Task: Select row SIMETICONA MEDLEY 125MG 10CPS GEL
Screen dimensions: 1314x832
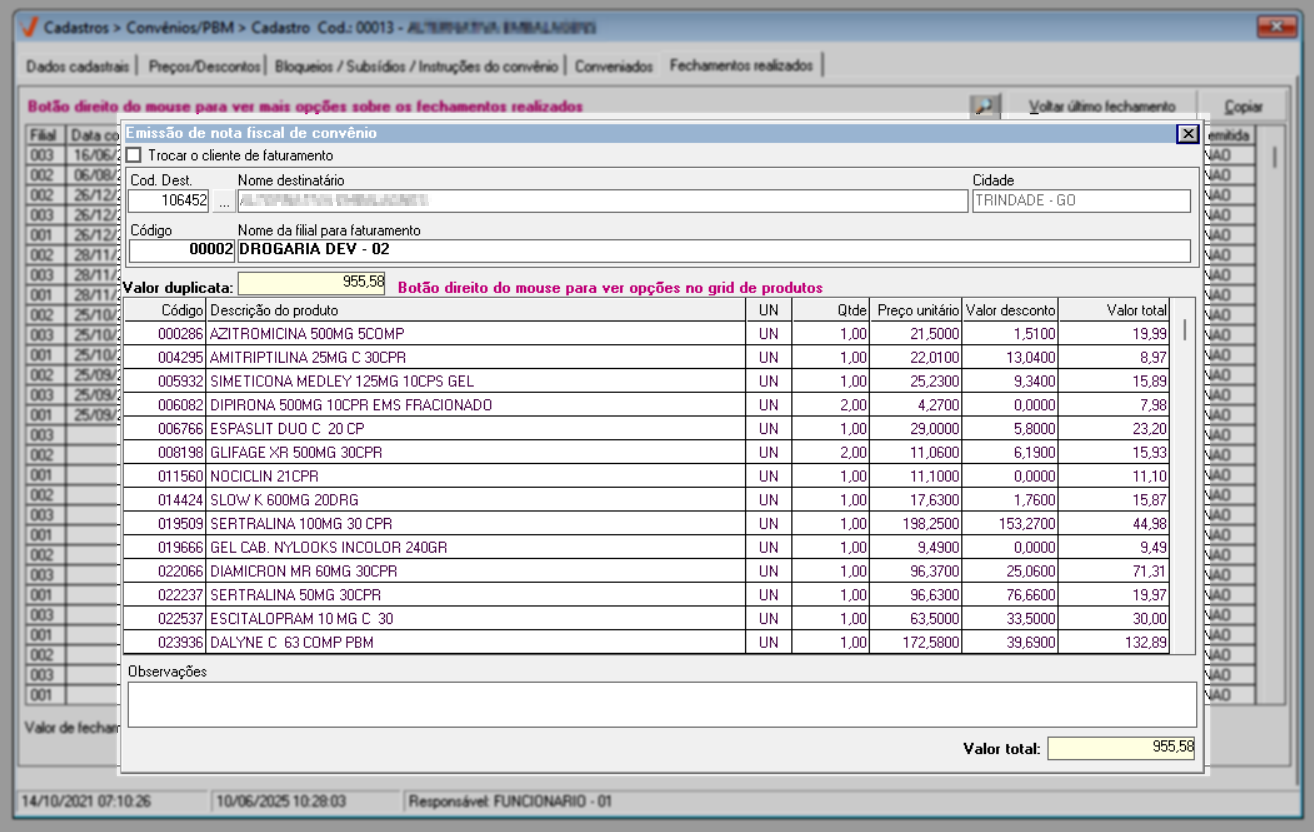Action: coord(647,381)
